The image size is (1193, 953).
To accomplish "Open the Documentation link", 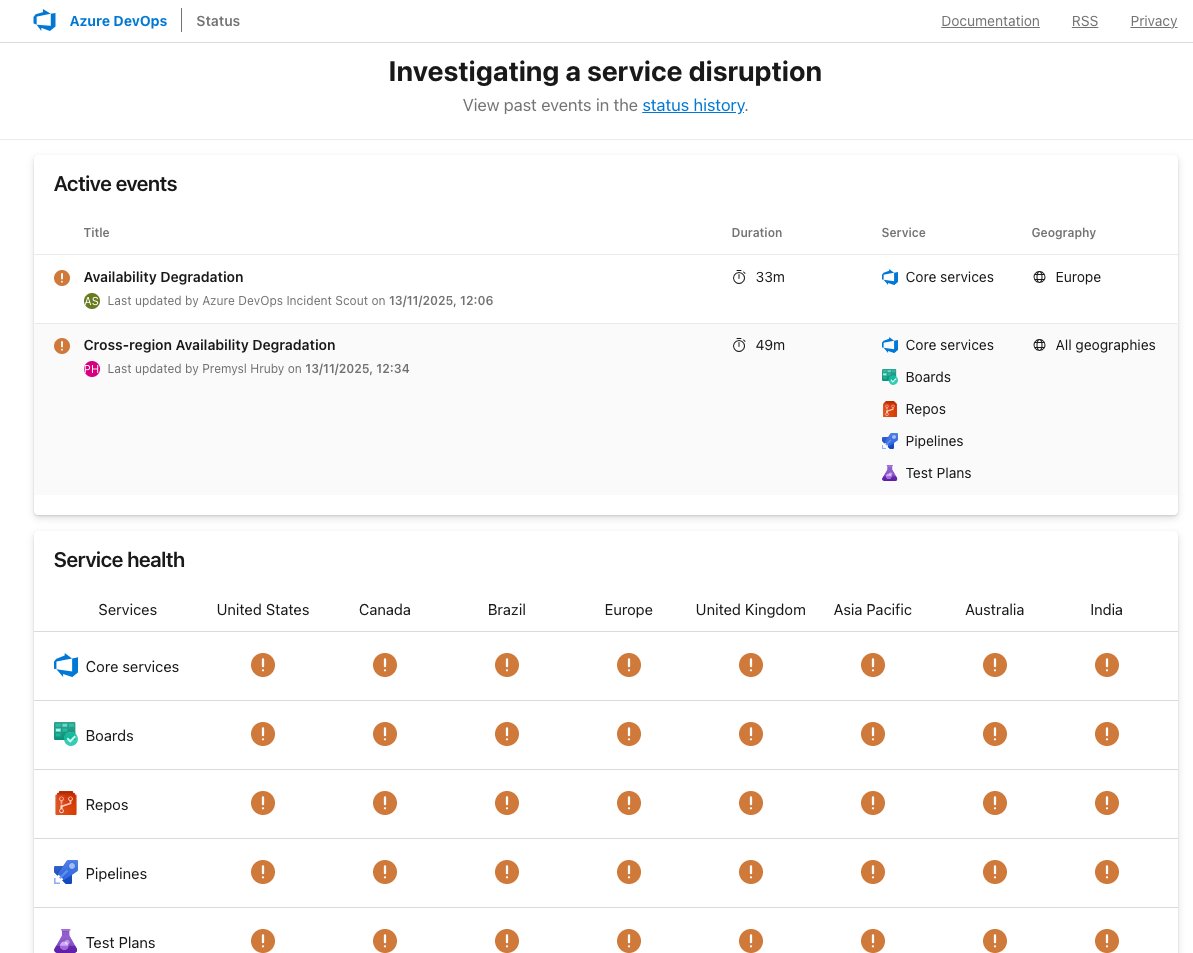I will [990, 21].
